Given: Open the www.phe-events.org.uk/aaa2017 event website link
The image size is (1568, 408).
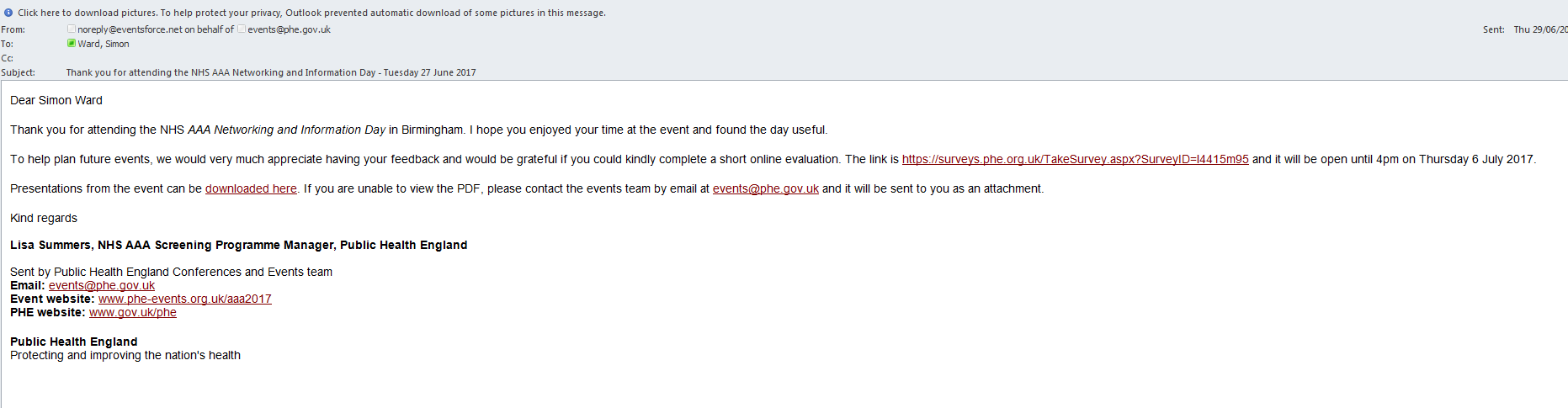Looking at the screenshot, I should [x=184, y=299].
